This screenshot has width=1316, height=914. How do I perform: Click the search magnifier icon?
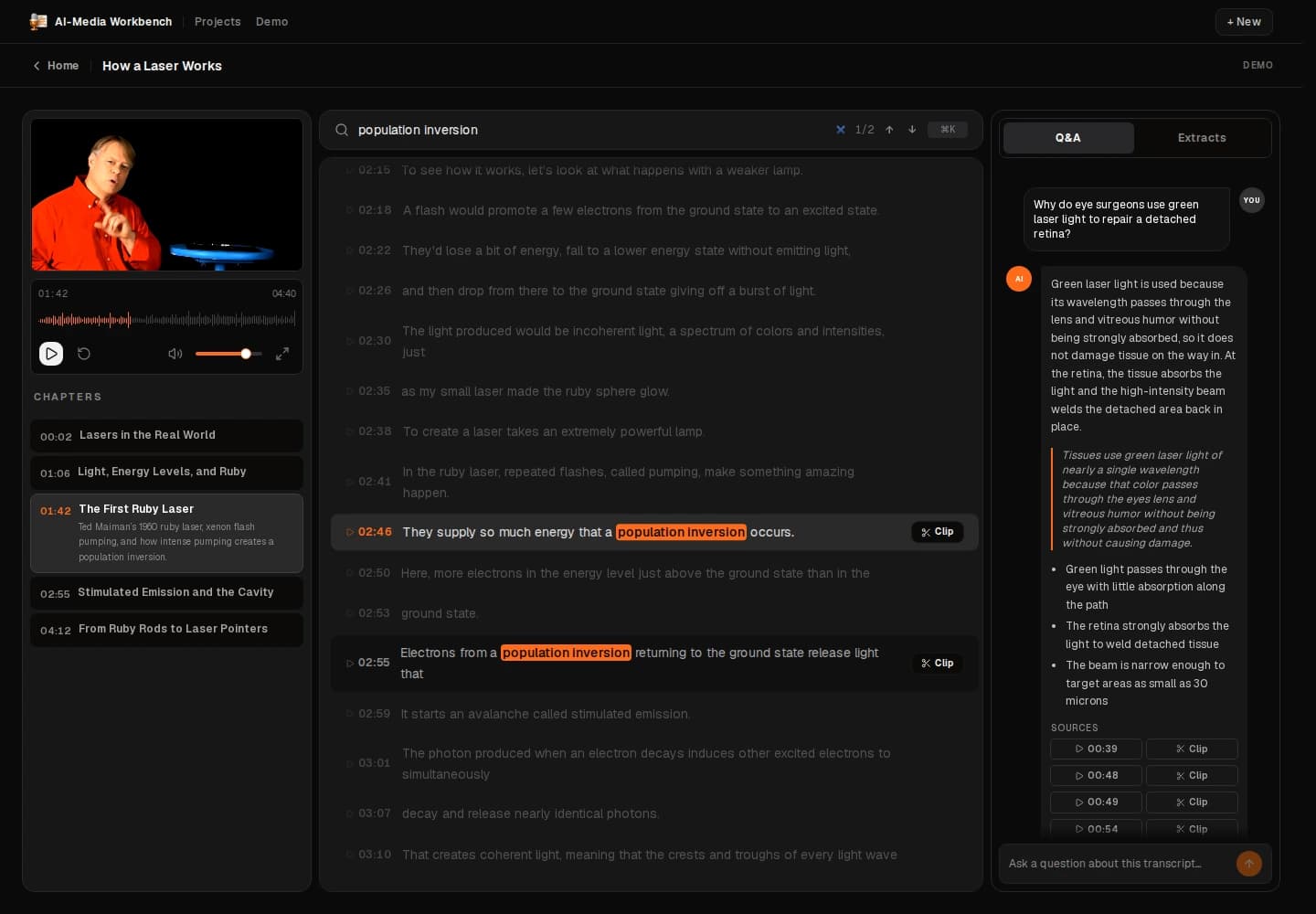coord(342,130)
